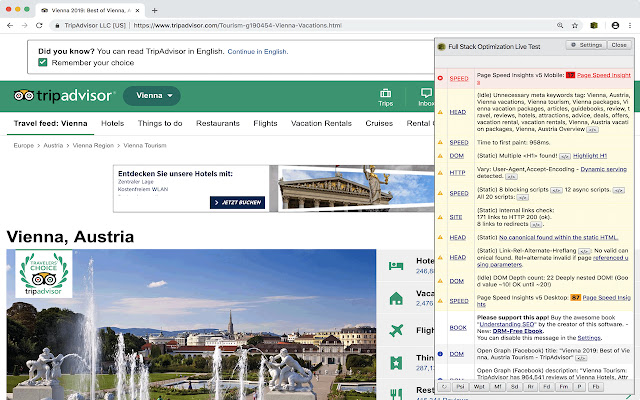Screen dimensions: 640x400
Task: Click the Travelers' Choice badge on photo
Action: click(44, 273)
